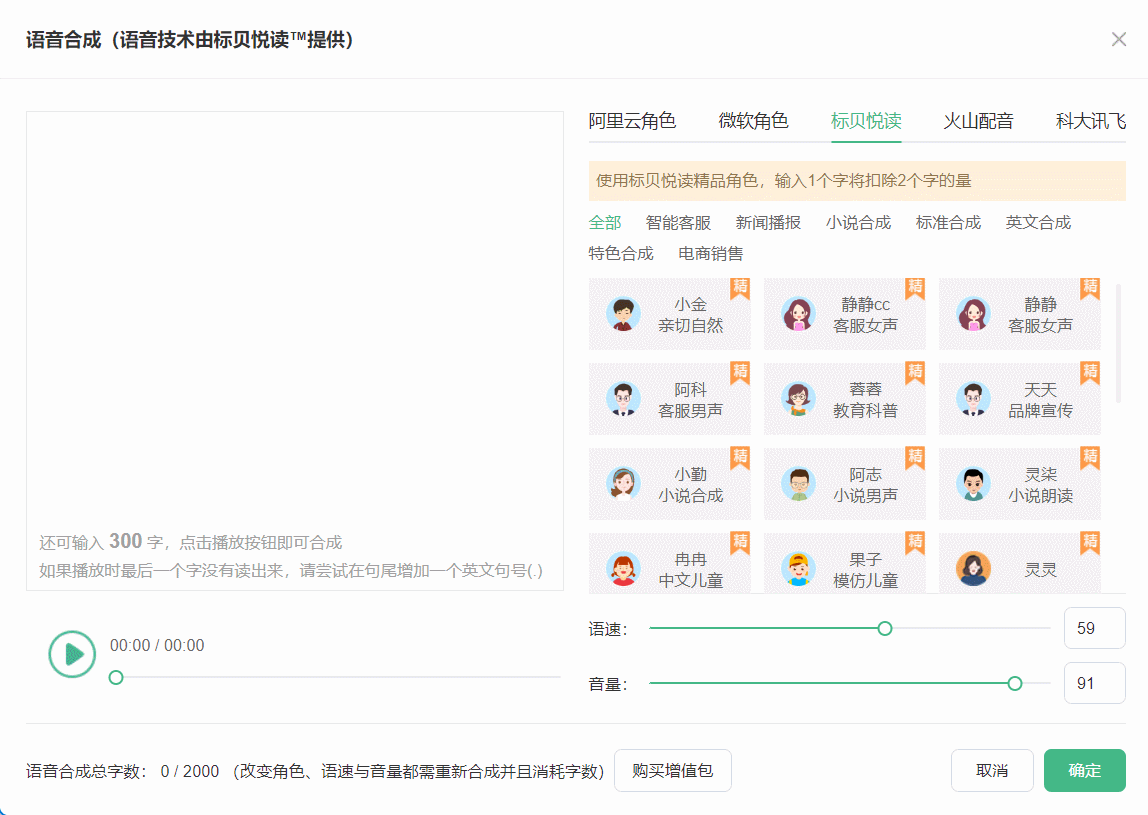Image resolution: width=1148 pixels, height=815 pixels.
Task: Pick the 冉冉 中文儿童 avatar
Action: (x=623, y=570)
